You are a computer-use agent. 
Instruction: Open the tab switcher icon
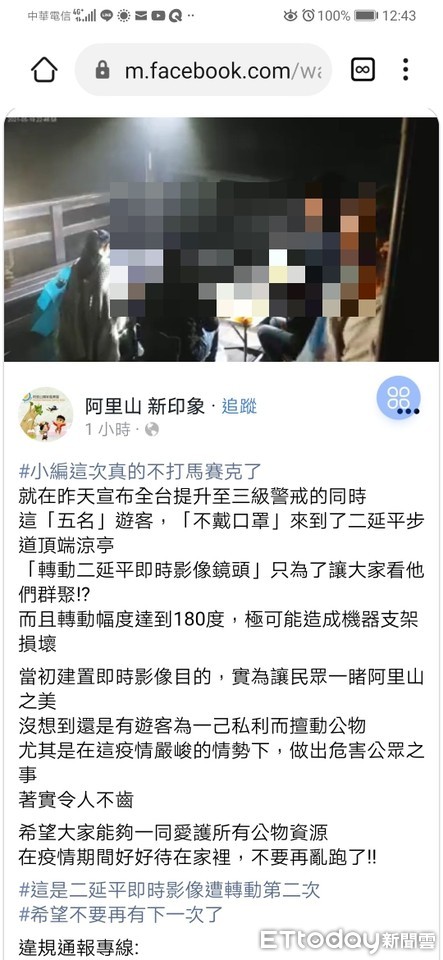coord(362,70)
